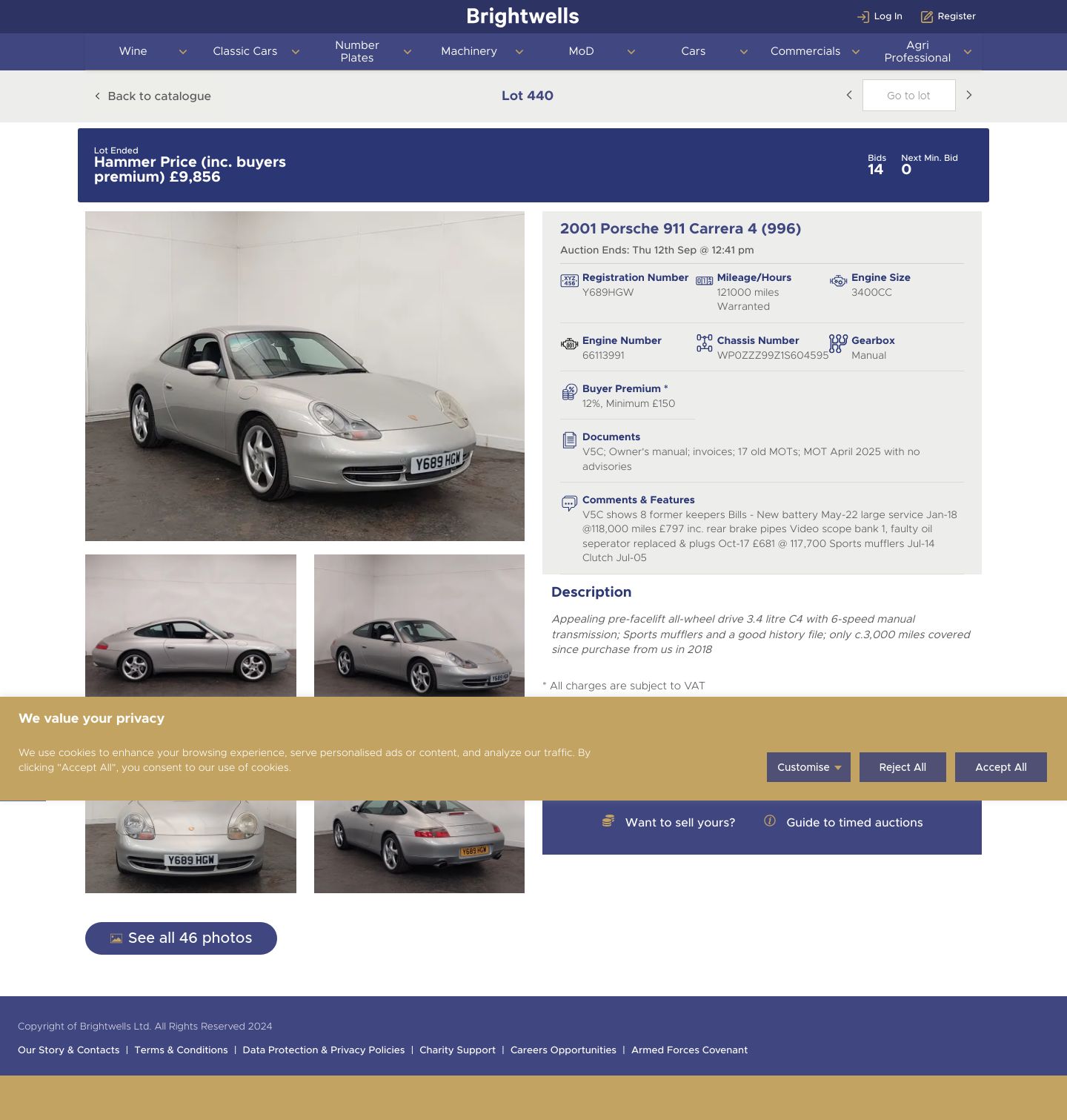Open the Porsche rear view thumbnail

coord(419,846)
